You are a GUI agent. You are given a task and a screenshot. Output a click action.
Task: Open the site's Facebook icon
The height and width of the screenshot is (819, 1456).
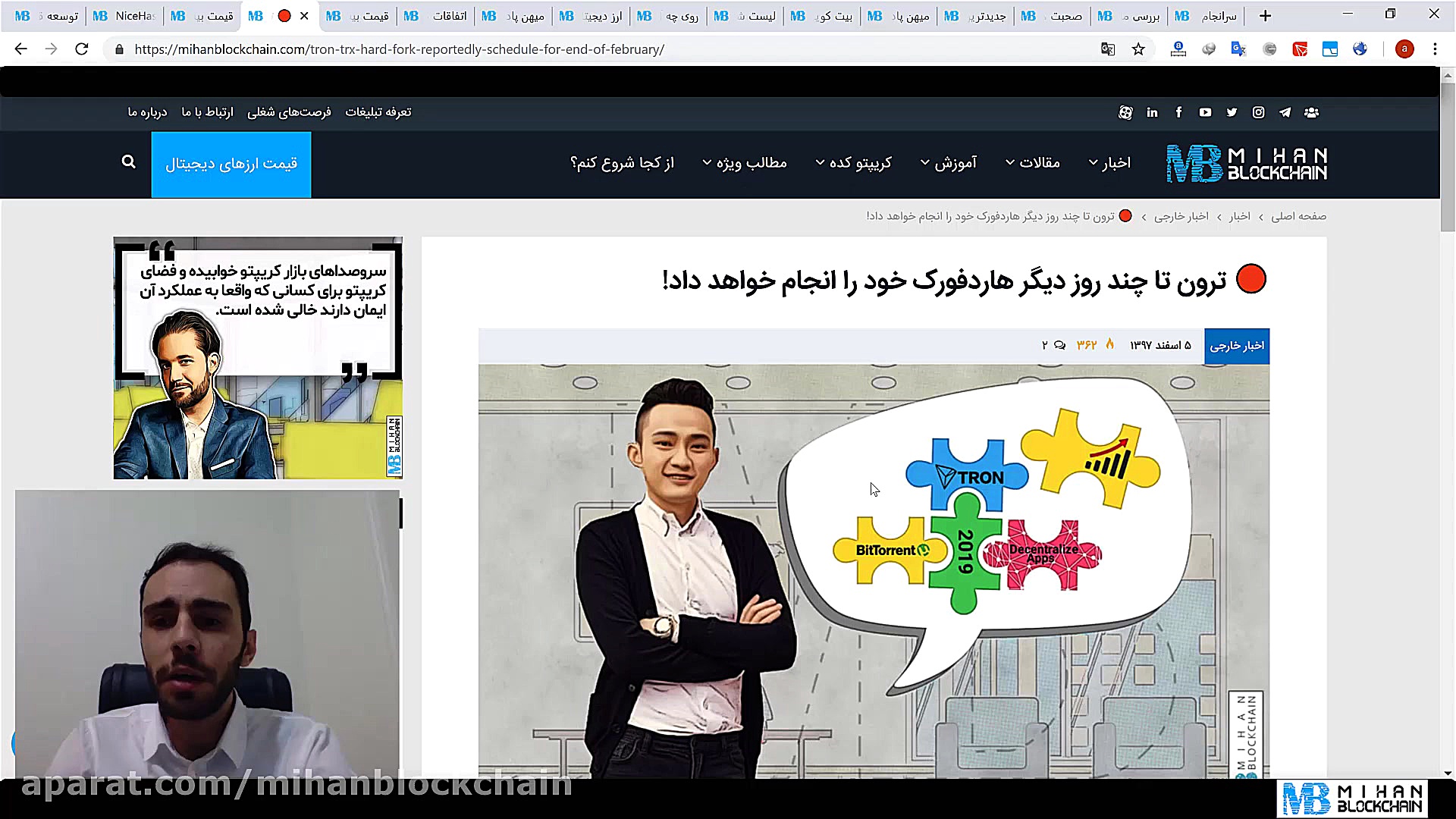click(1178, 112)
